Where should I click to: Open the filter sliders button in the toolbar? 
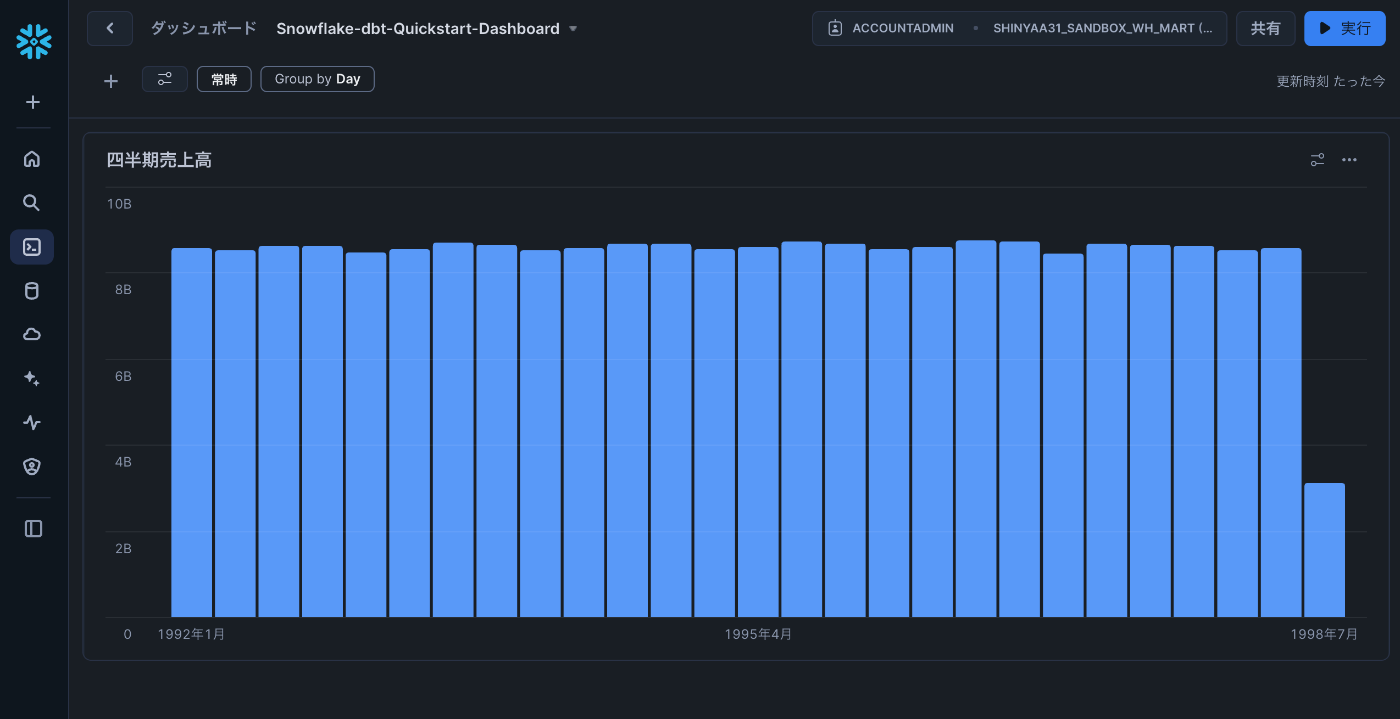tap(165, 79)
